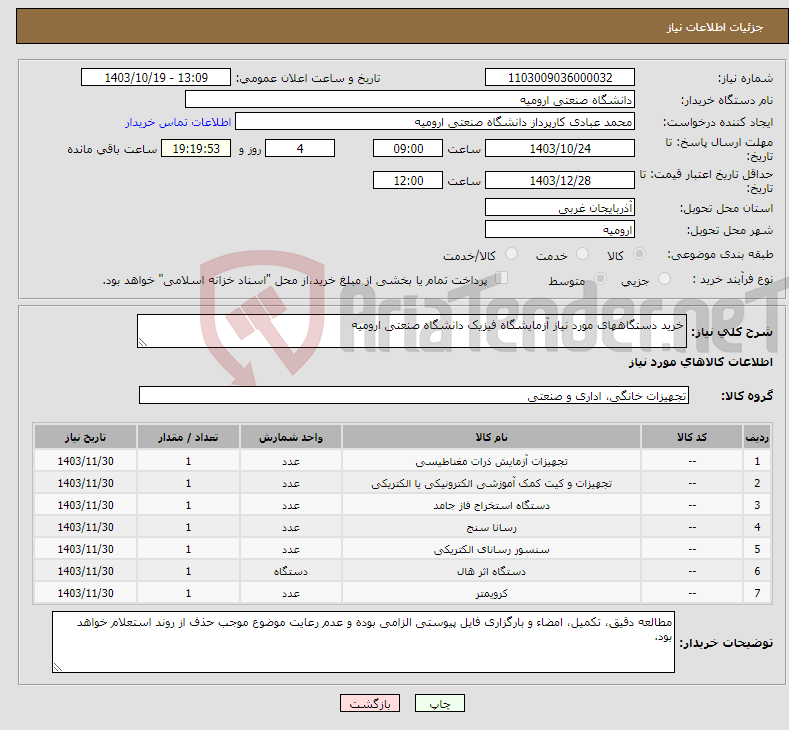789x730 pixels.
Task: Click the اطلاعات کالاهای مورد نیاز heading
Action: click(x=700, y=362)
